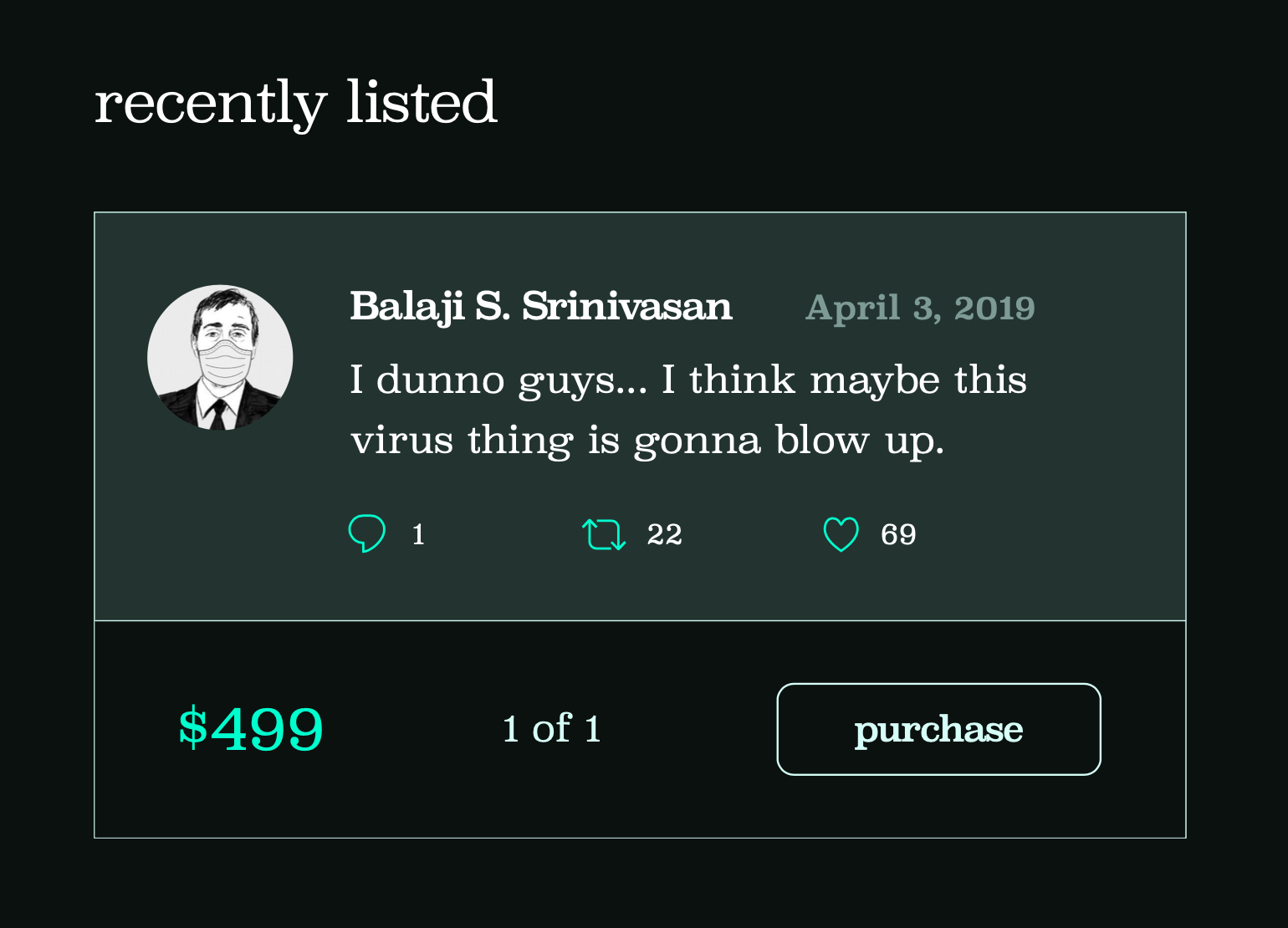
Task: Click the "recently listed" heading
Action: pyautogui.click(x=296, y=104)
